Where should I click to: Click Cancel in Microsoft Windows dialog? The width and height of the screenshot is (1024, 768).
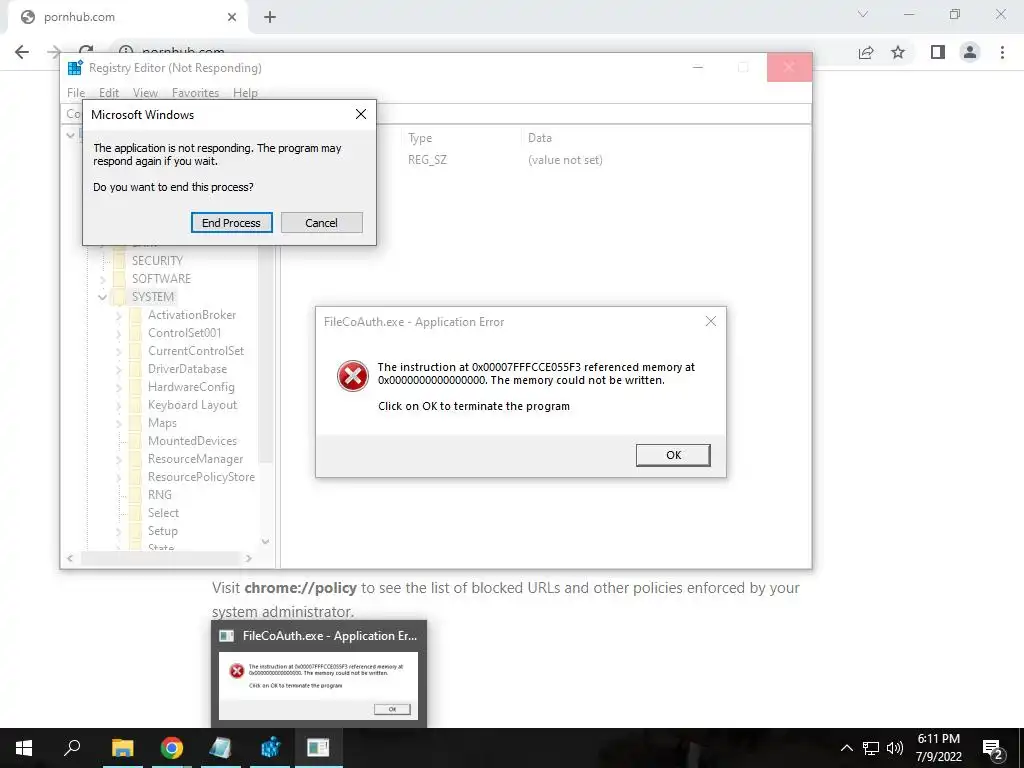321,223
